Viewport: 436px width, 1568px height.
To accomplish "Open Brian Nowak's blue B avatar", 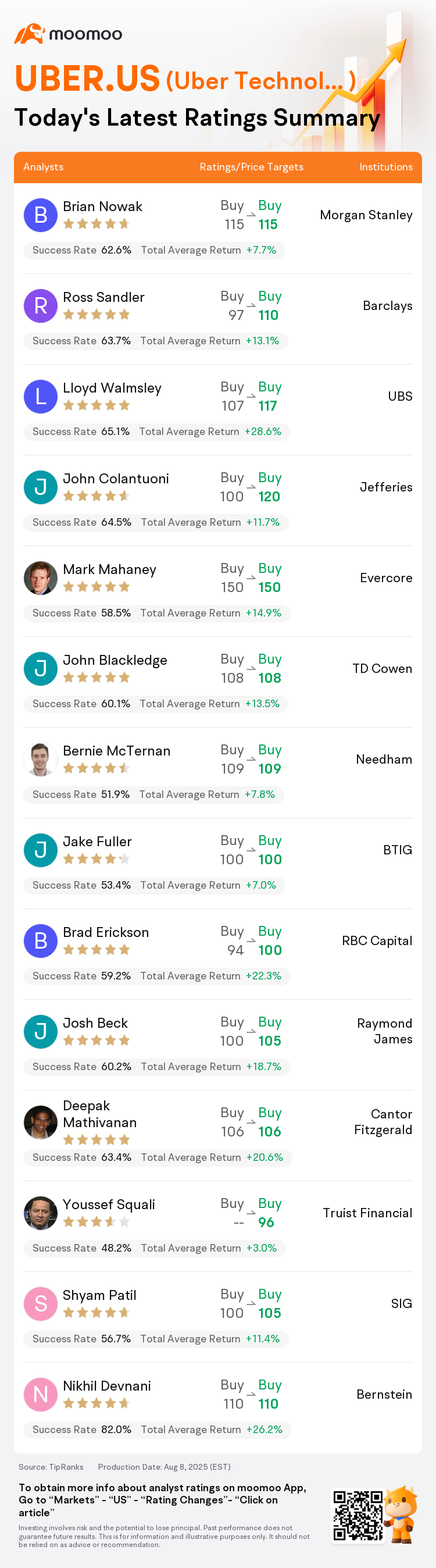I will 40,215.
